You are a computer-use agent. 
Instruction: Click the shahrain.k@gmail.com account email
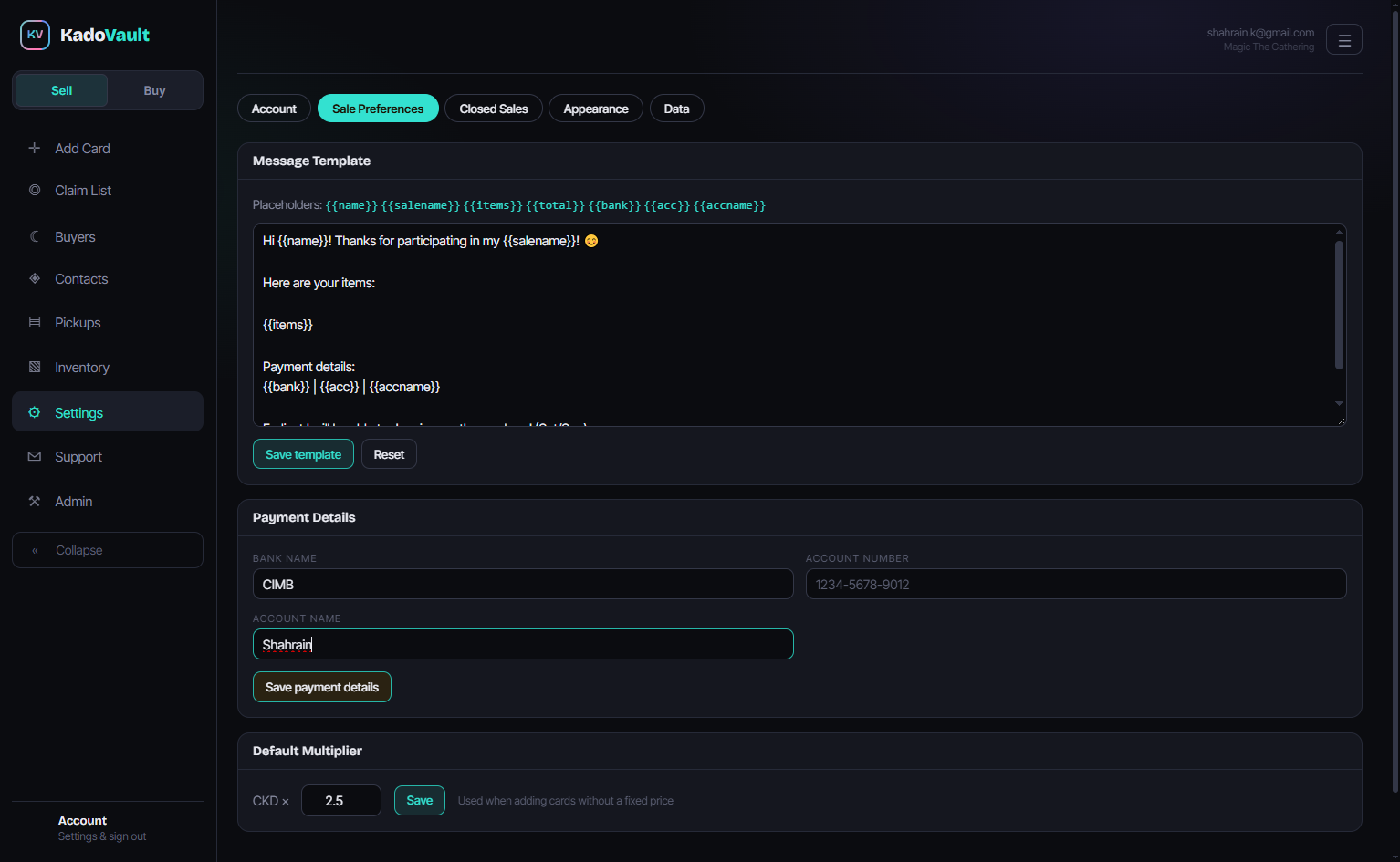pyautogui.click(x=1260, y=33)
